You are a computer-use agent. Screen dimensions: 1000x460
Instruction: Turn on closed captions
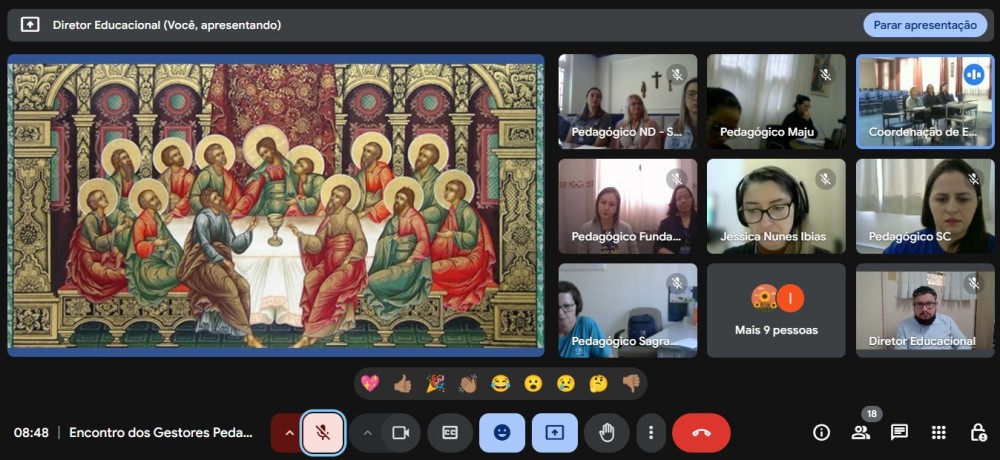450,433
